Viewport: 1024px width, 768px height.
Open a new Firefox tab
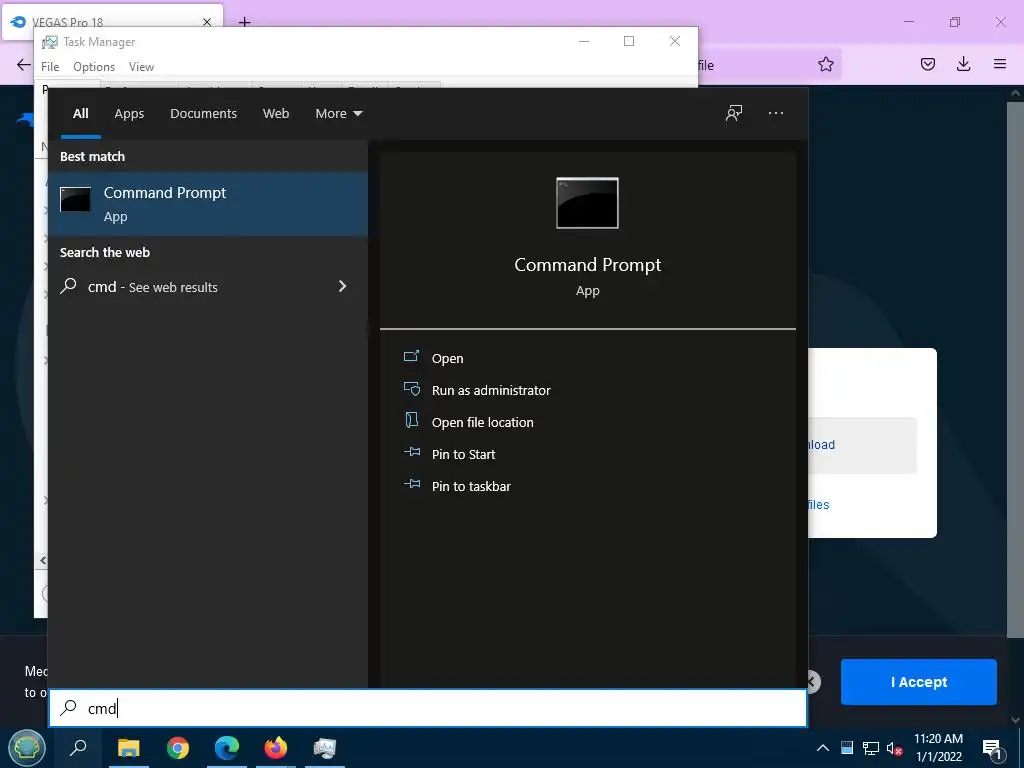point(245,23)
